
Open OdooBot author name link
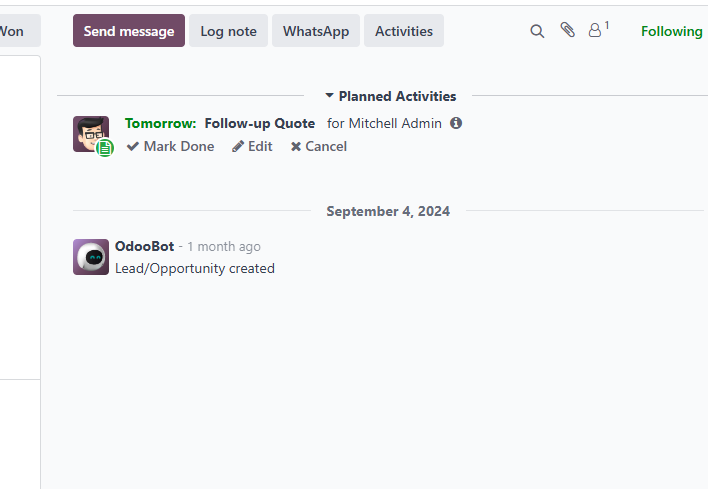pyautogui.click(x=144, y=246)
